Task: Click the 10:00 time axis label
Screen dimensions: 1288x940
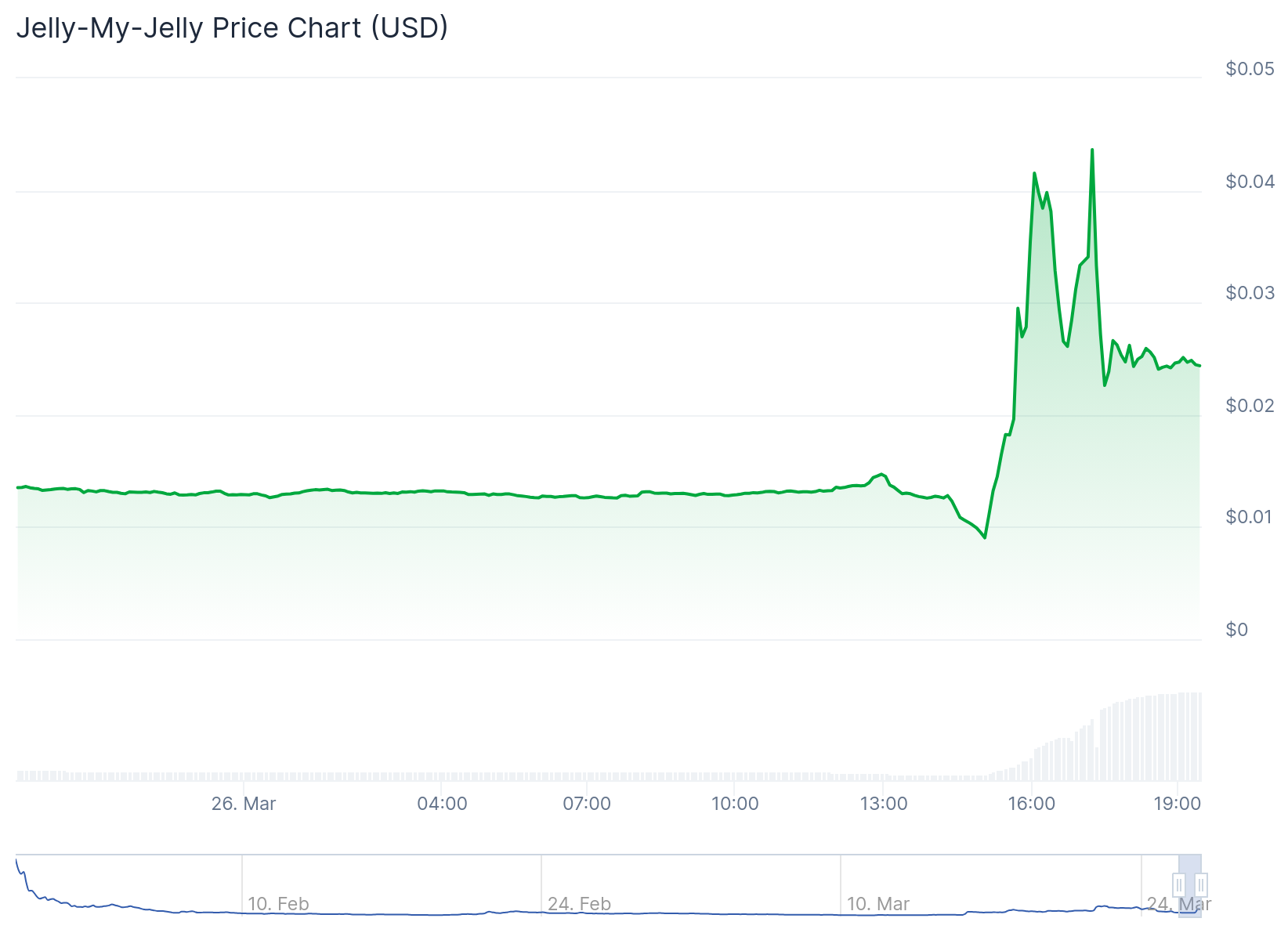Action: pyautogui.click(x=735, y=804)
